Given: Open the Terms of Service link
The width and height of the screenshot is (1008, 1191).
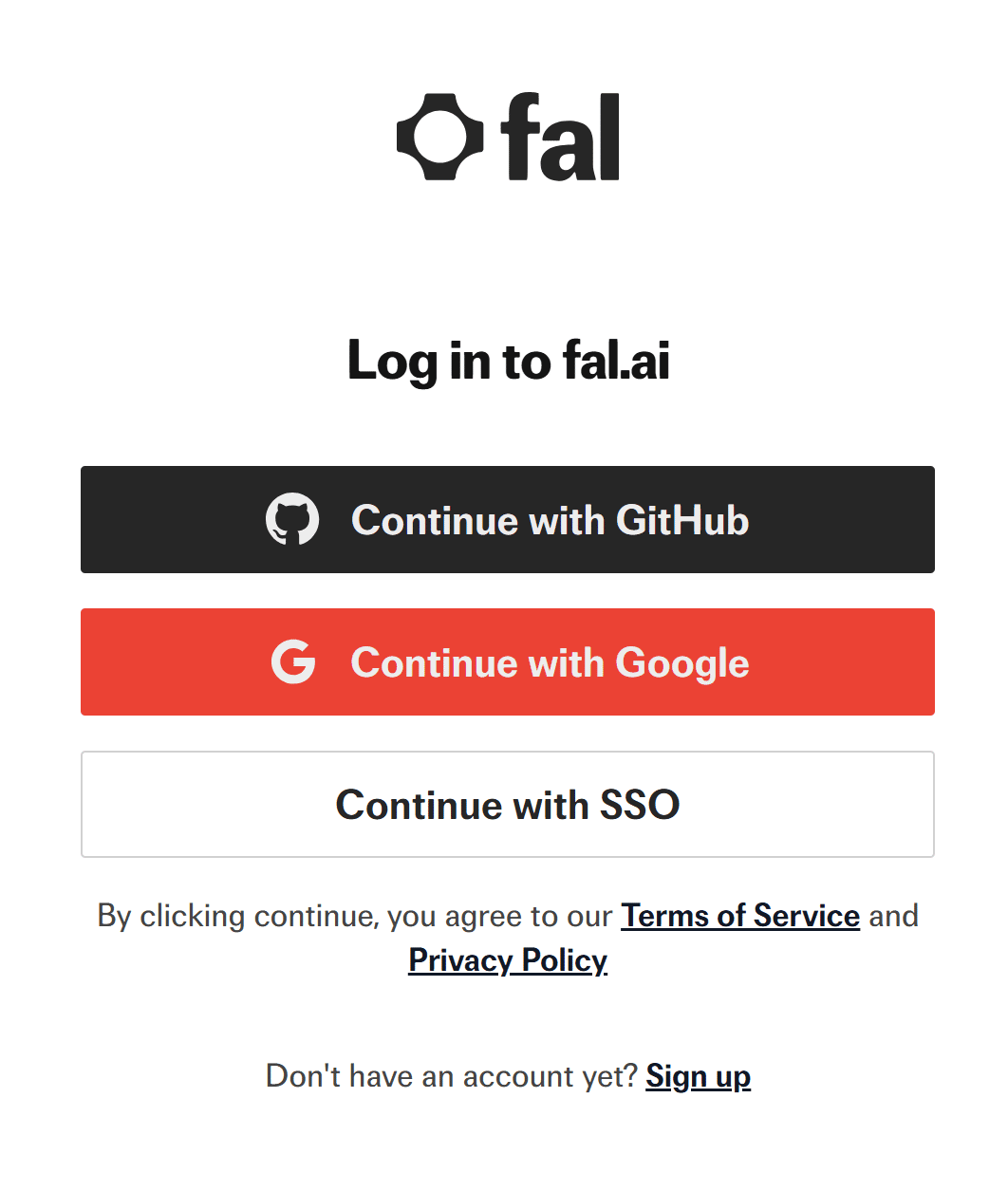Looking at the screenshot, I should pos(739,916).
